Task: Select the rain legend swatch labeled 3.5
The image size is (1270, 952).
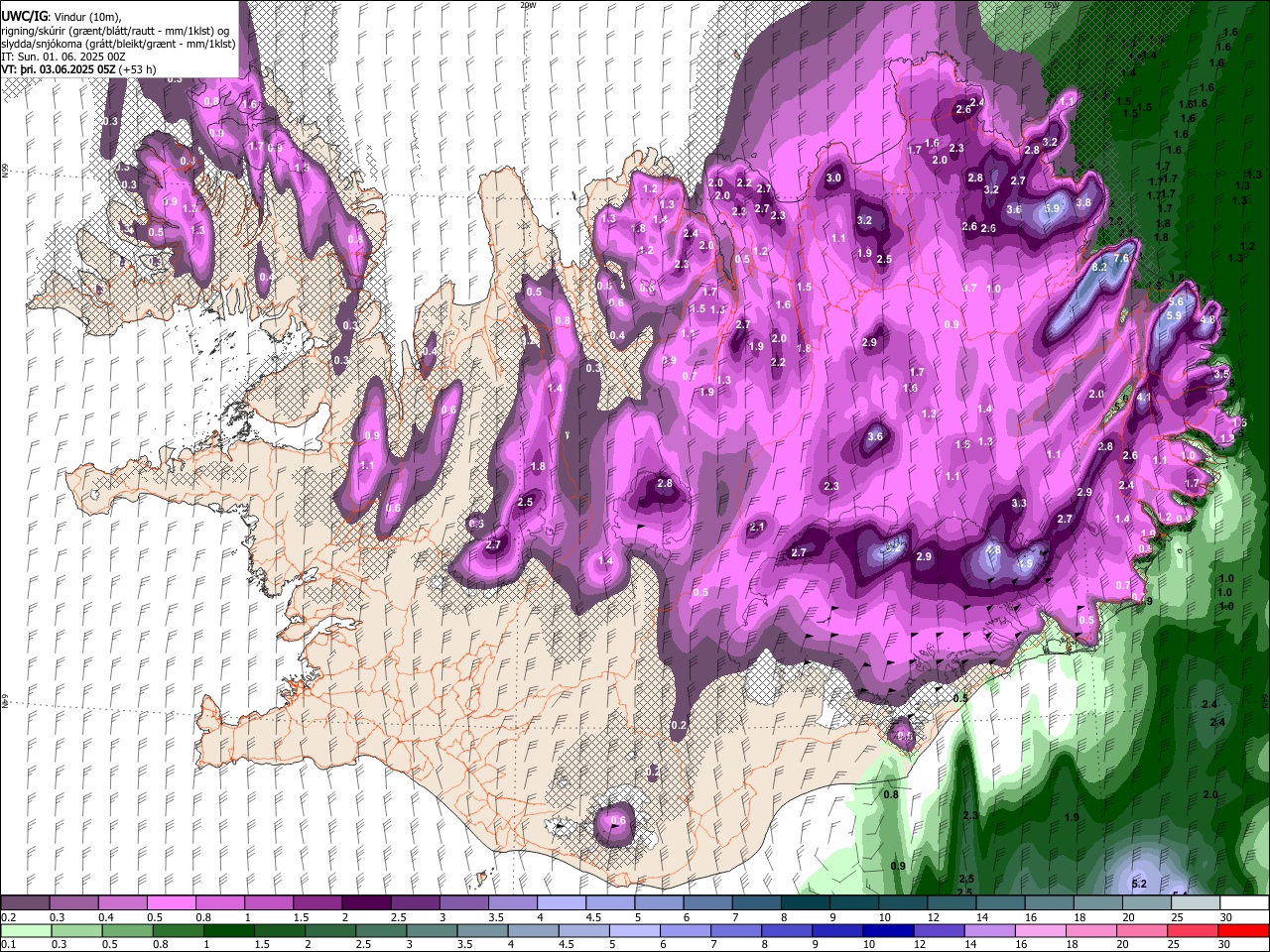Action: (x=481, y=930)
